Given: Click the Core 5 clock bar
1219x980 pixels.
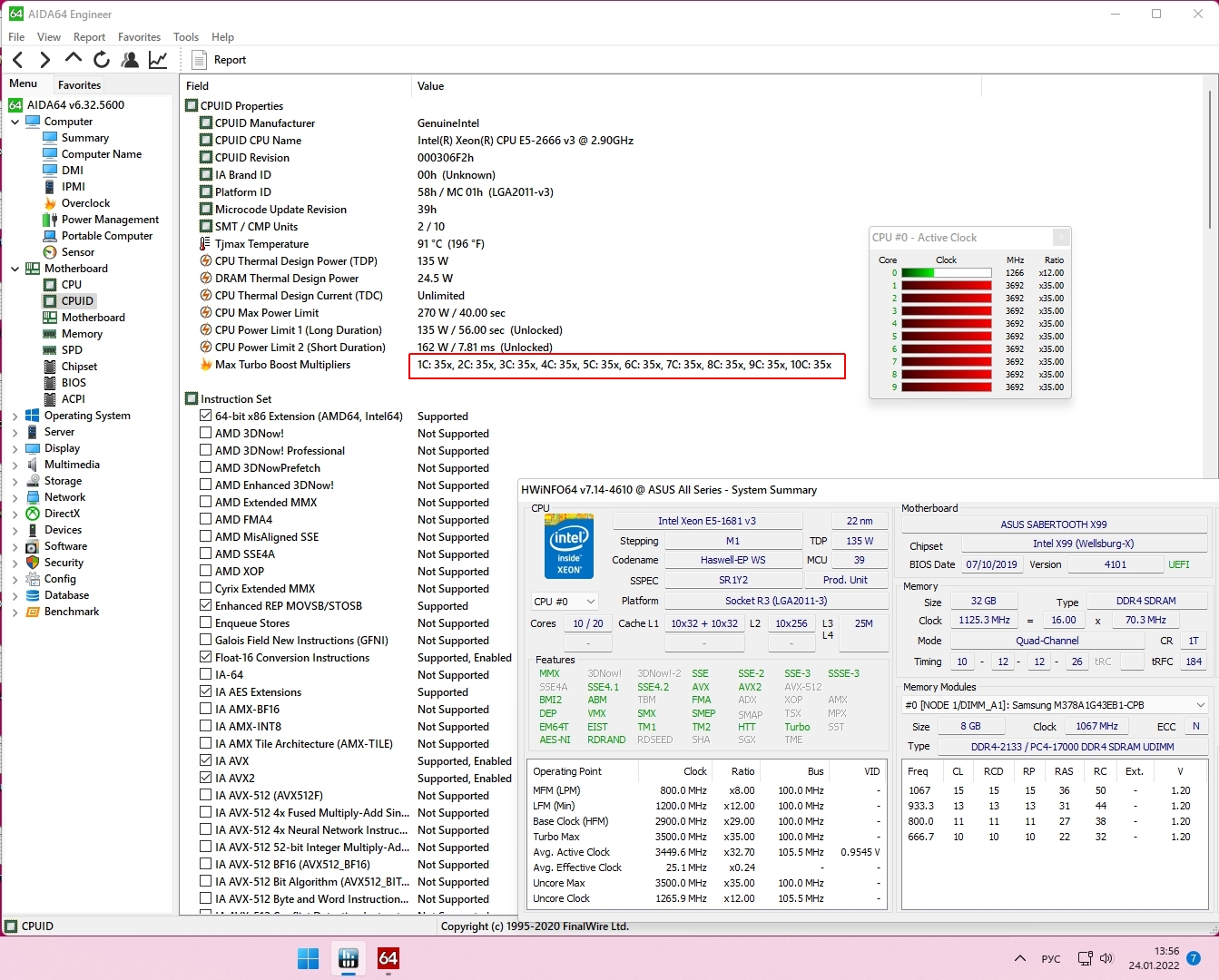Looking at the screenshot, I should pyautogui.click(x=946, y=337).
